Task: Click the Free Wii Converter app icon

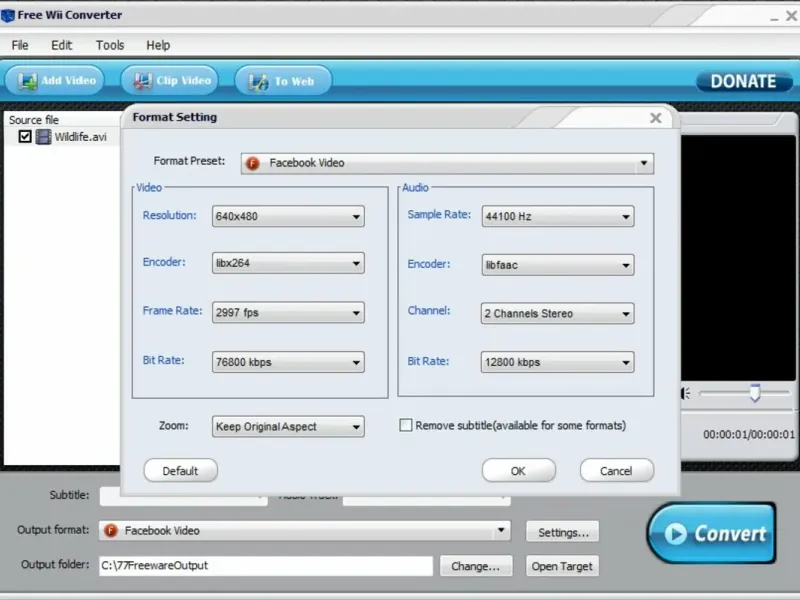Action: click(x=7, y=15)
